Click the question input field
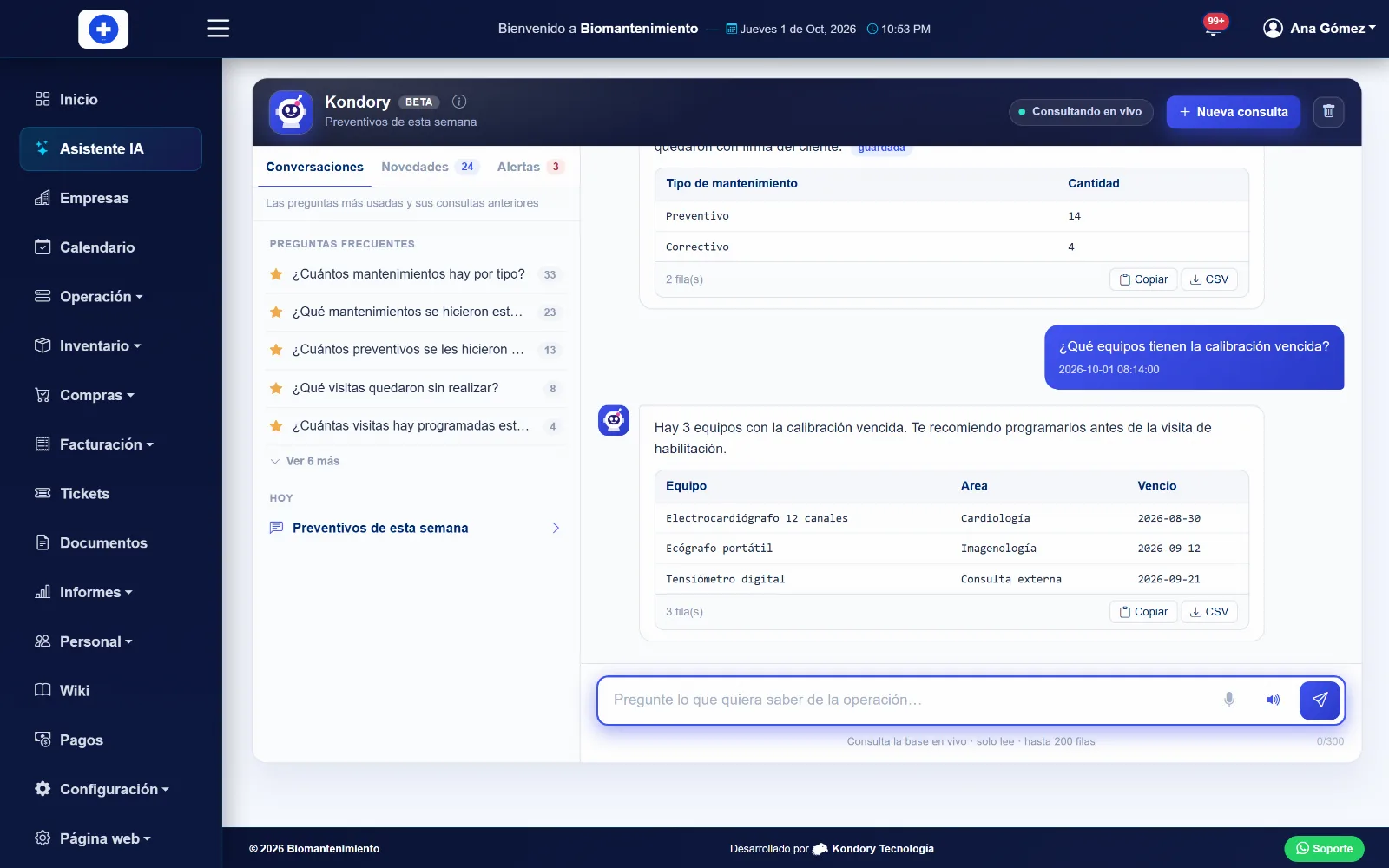 [907, 700]
